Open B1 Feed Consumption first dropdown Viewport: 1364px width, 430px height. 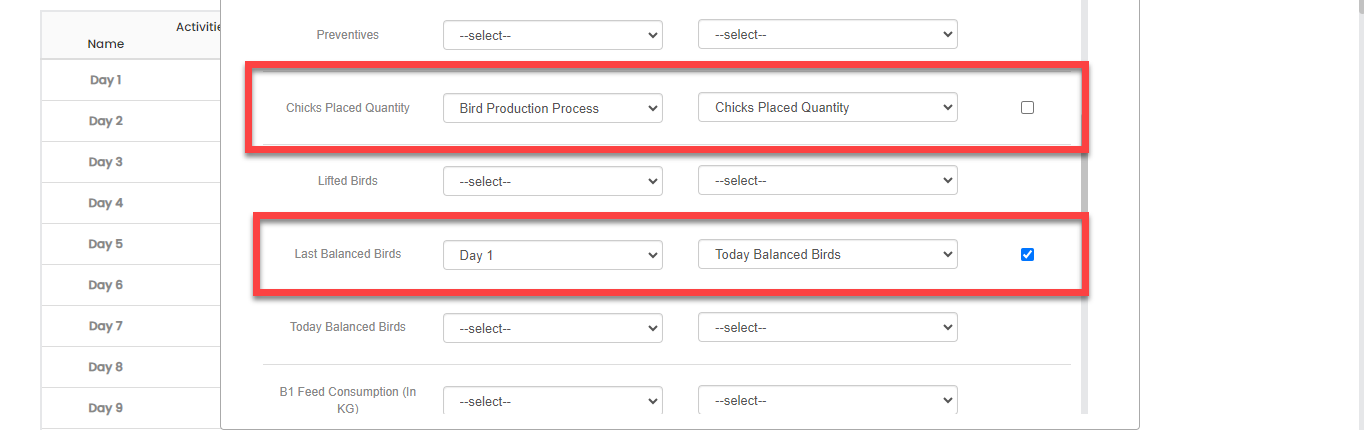[x=552, y=401]
